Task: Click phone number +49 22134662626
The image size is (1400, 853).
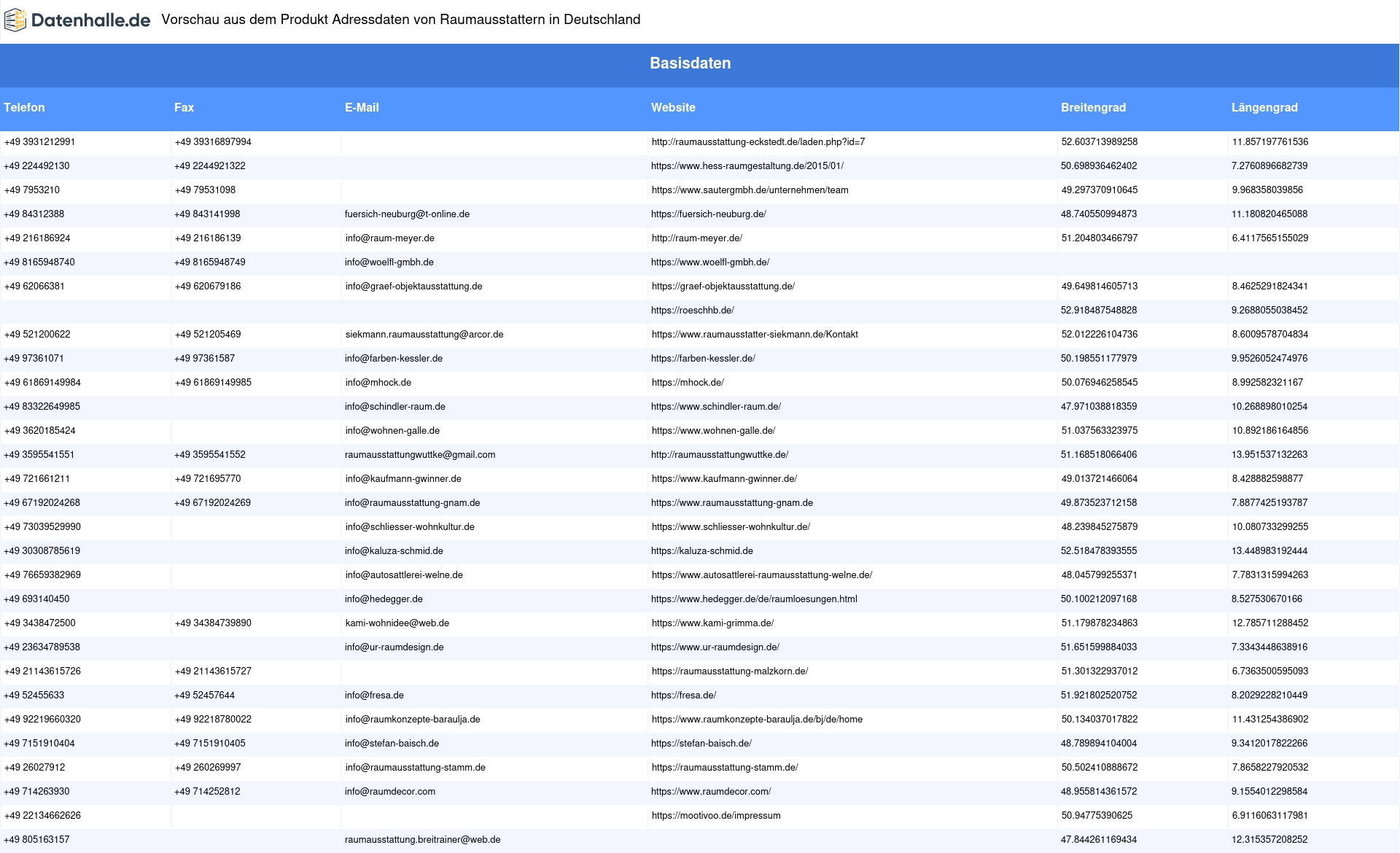Action: pyautogui.click(x=42, y=816)
